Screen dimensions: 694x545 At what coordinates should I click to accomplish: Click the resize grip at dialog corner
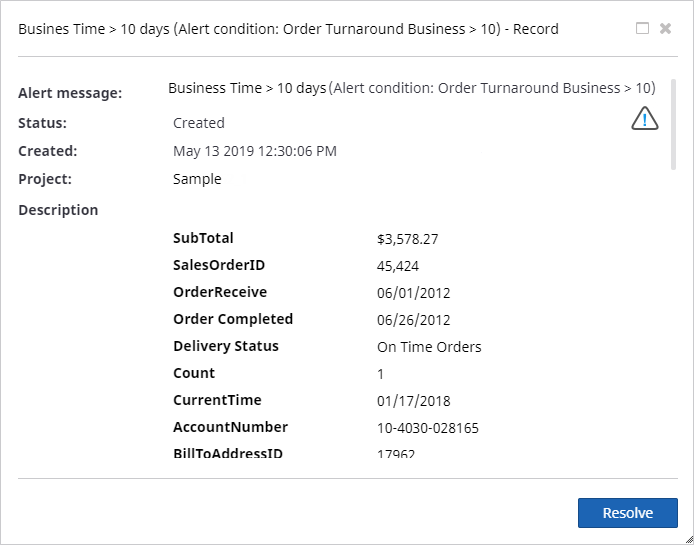(x=686, y=537)
